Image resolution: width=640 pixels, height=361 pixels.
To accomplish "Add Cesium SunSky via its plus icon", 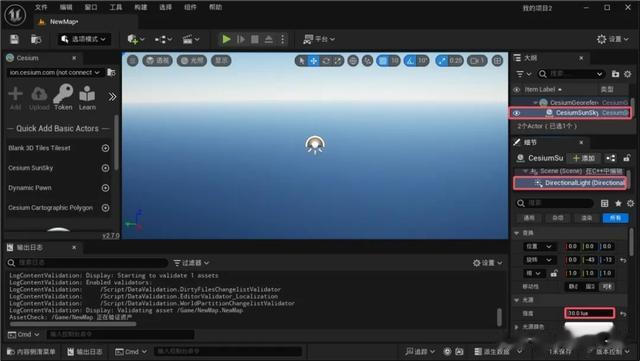I will pyautogui.click(x=105, y=168).
